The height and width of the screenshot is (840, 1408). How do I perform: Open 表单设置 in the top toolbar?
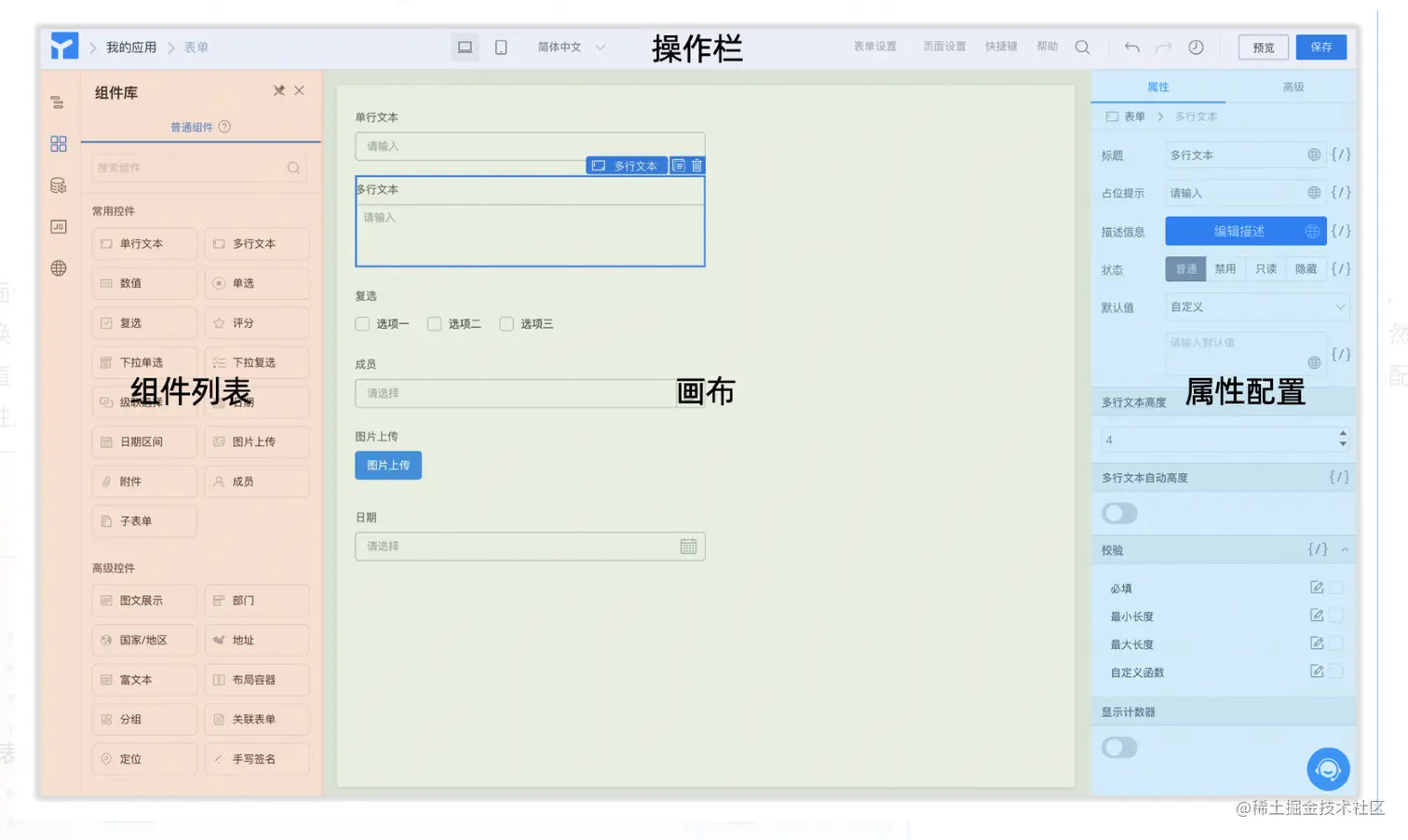pyautogui.click(x=873, y=47)
